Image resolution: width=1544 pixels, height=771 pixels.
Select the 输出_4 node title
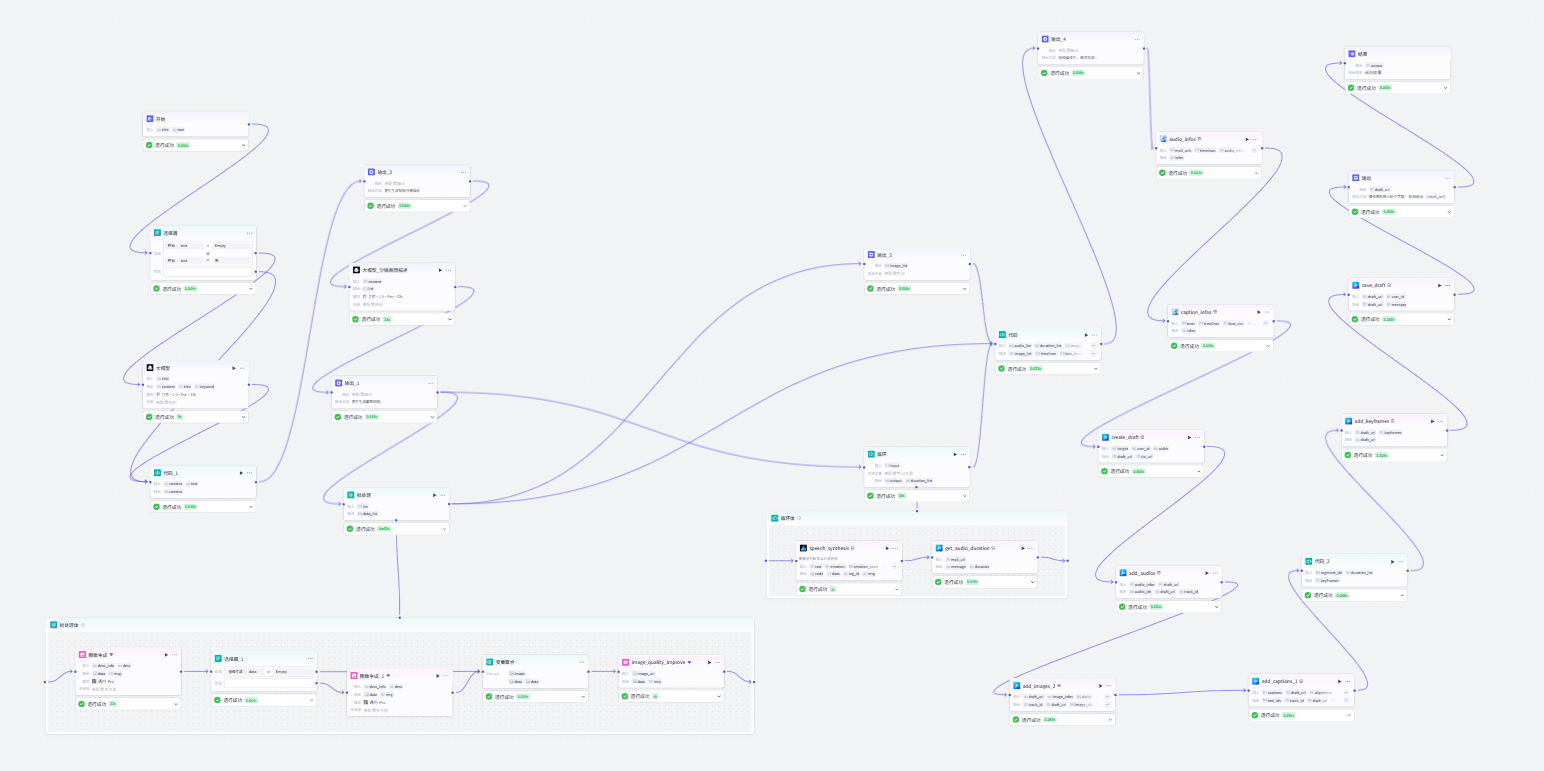[x=1060, y=39]
